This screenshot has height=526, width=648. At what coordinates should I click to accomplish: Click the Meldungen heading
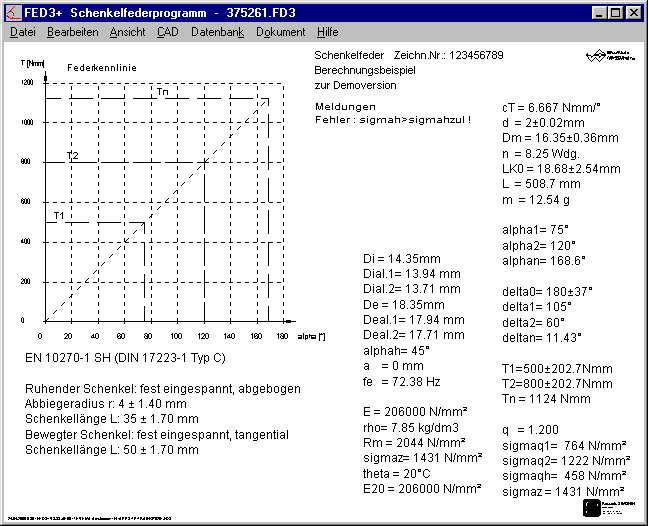(345, 107)
